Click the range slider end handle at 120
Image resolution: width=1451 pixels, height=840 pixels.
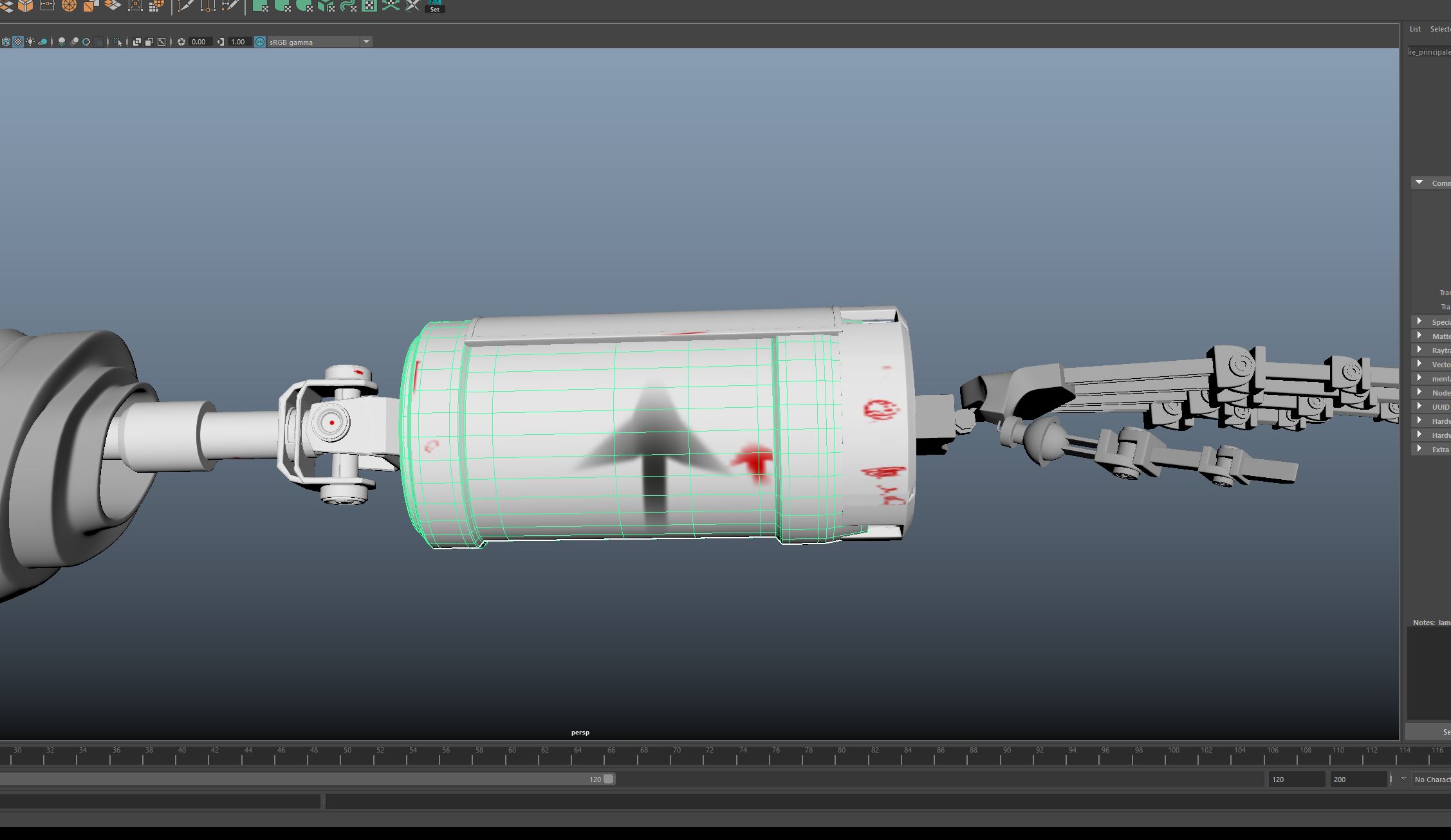(608, 779)
